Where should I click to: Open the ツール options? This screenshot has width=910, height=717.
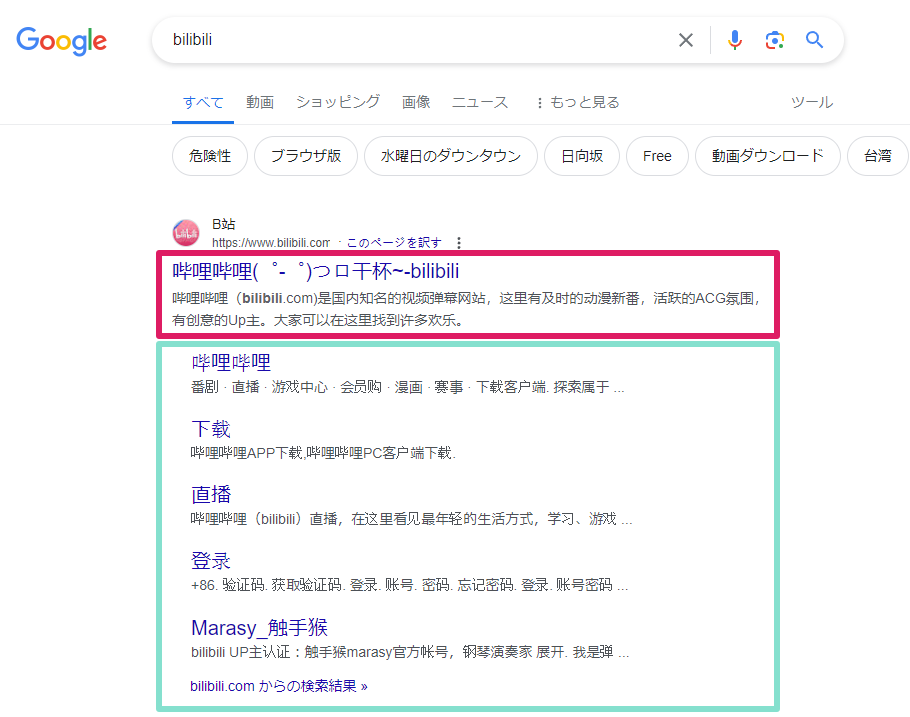[811, 102]
